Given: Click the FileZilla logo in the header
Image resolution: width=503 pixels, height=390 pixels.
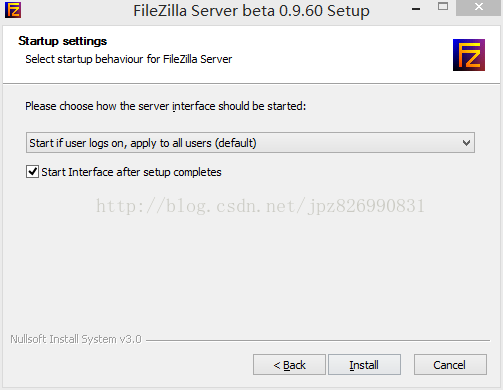Looking at the screenshot, I should click(469, 55).
